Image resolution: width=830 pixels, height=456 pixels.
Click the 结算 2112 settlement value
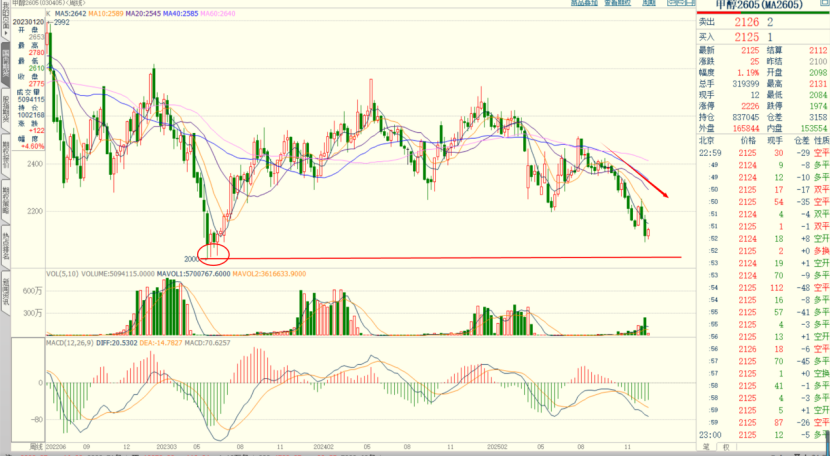click(x=818, y=50)
